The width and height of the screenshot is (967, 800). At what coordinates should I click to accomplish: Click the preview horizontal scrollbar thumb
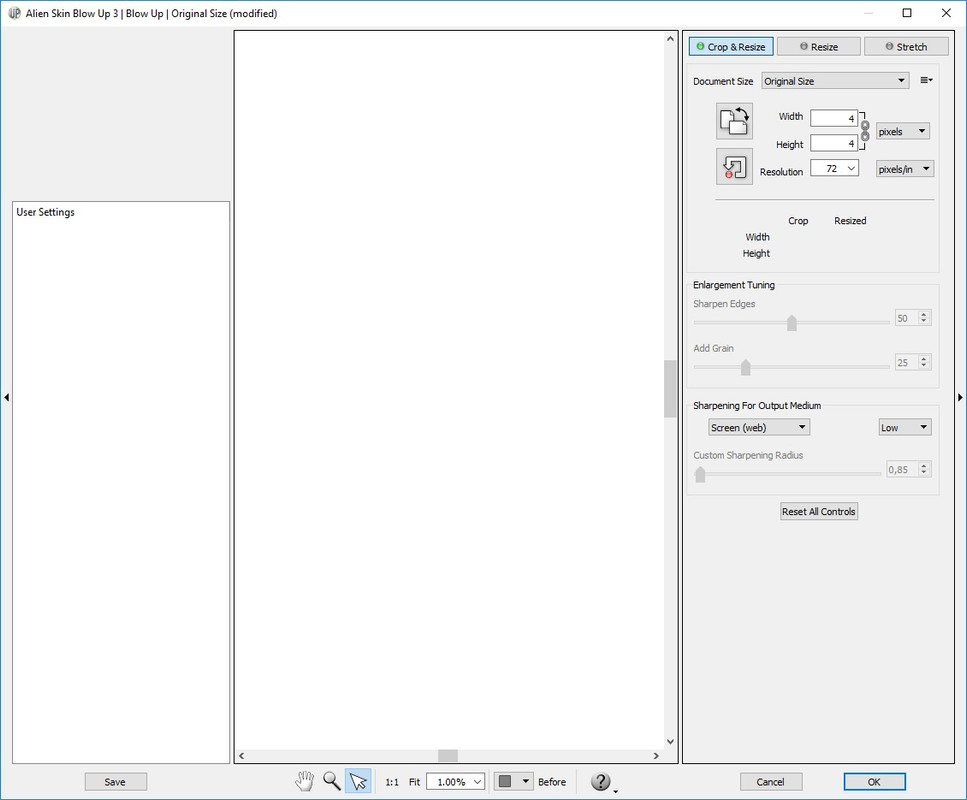pyautogui.click(x=448, y=756)
